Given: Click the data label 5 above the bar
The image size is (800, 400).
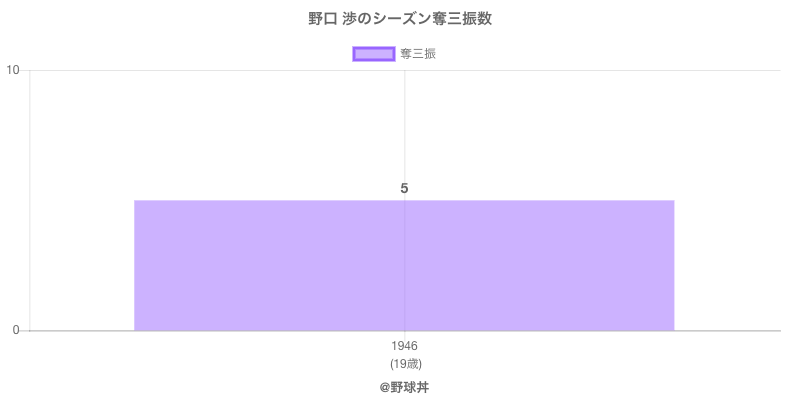Looking at the screenshot, I should tap(404, 188).
